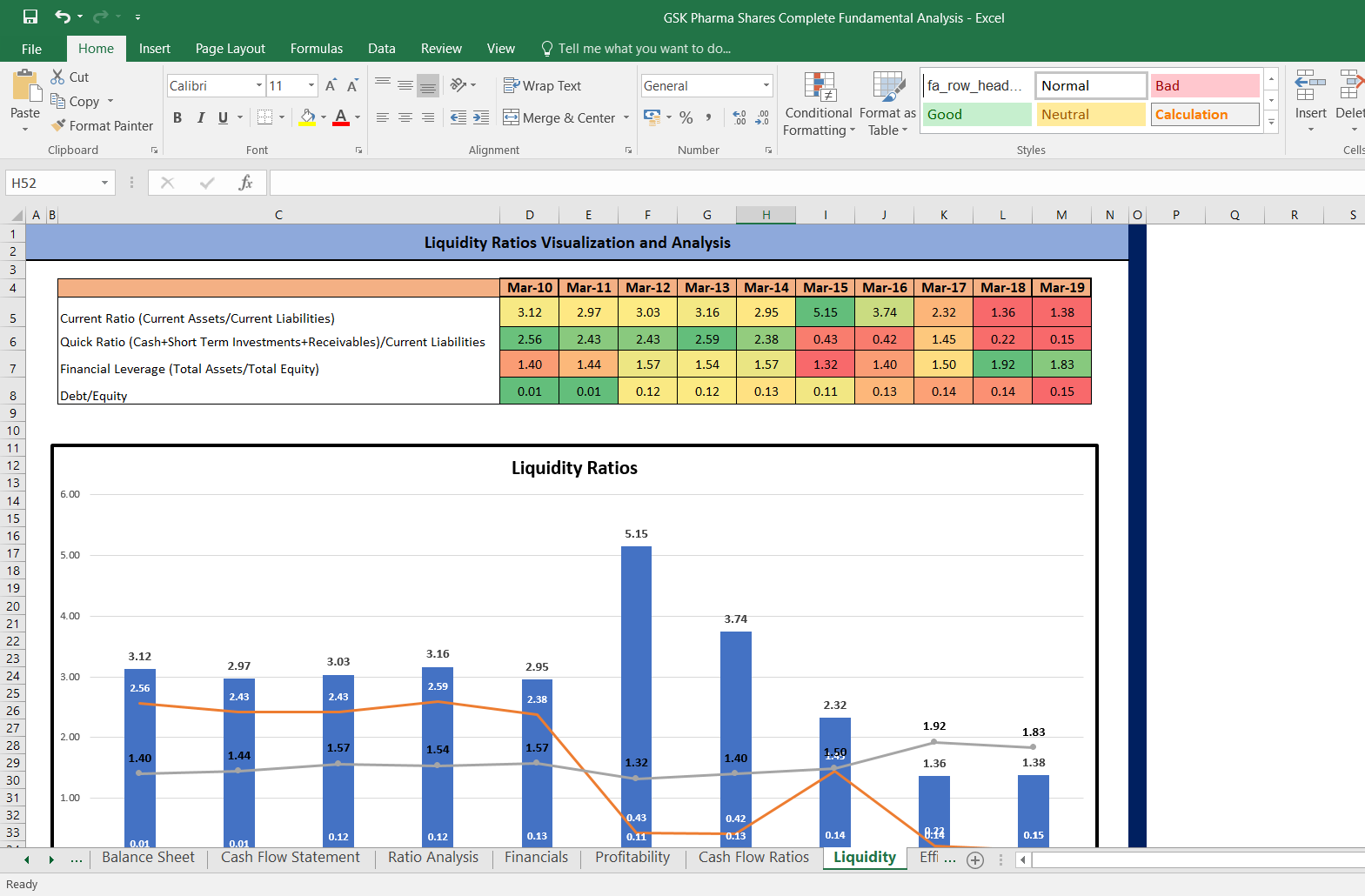The image size is (1365, 896).
Task: Open the File menu
Action: pyautogui.click(x=31, y=49)
